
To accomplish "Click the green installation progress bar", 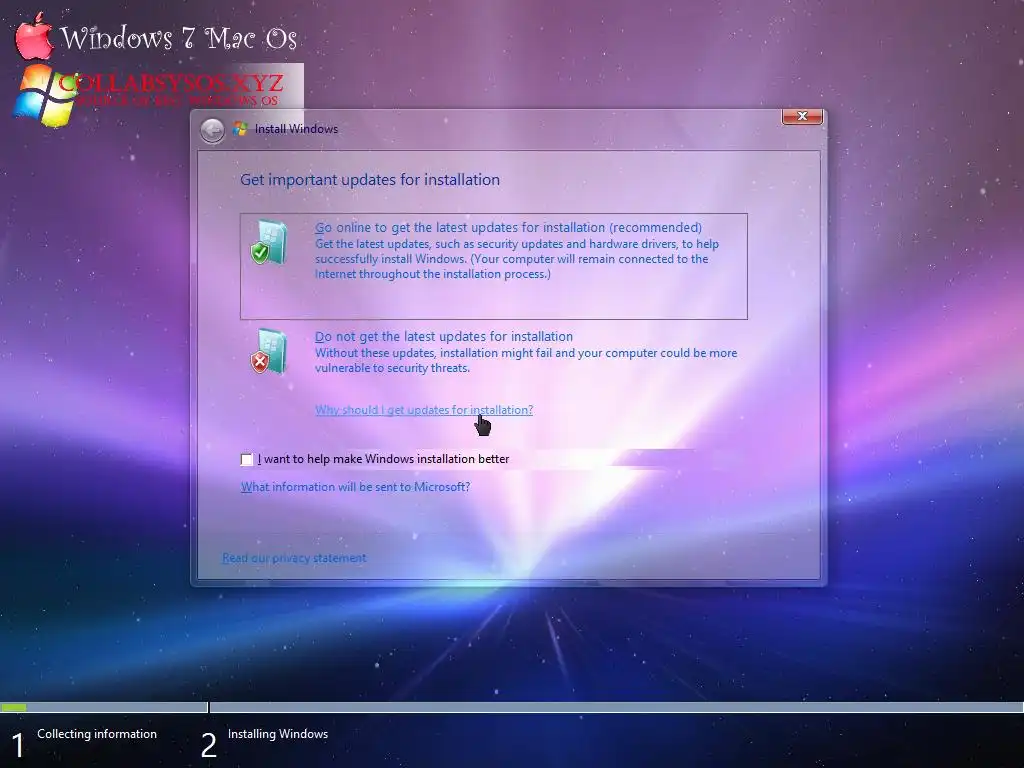I will pos(14,707).
